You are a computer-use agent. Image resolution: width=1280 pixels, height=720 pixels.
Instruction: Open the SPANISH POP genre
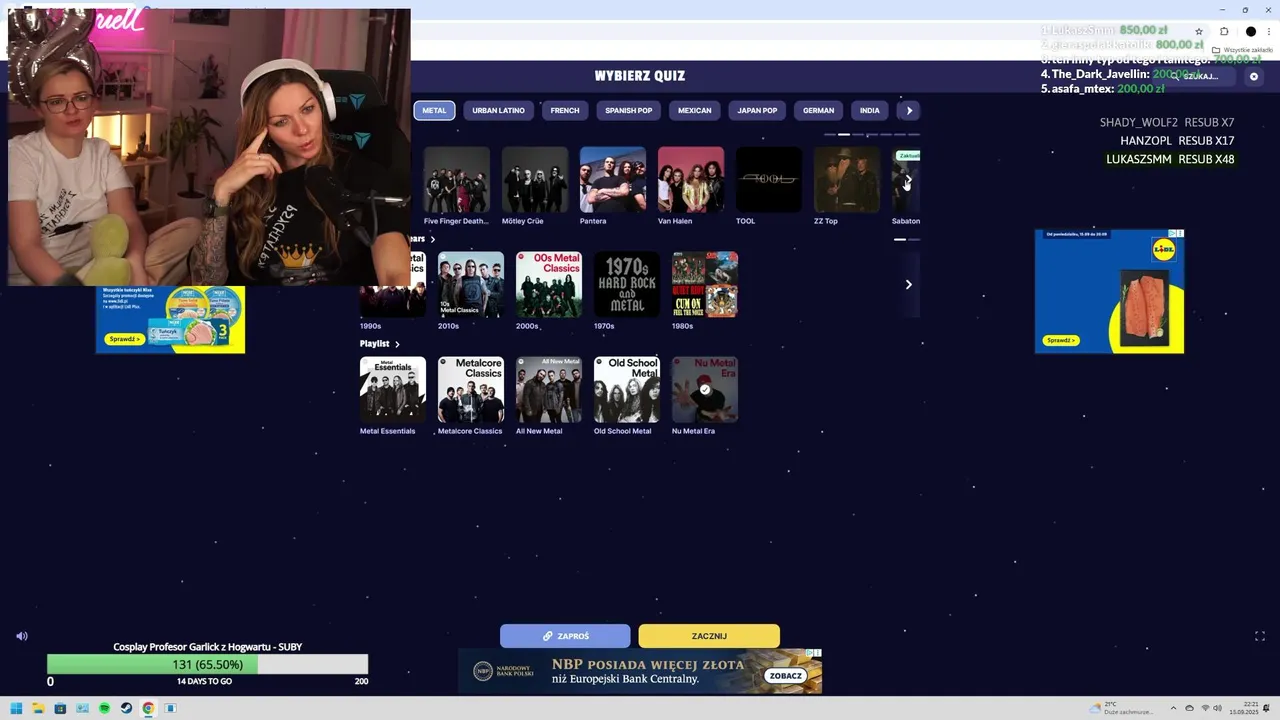[628, 110]
